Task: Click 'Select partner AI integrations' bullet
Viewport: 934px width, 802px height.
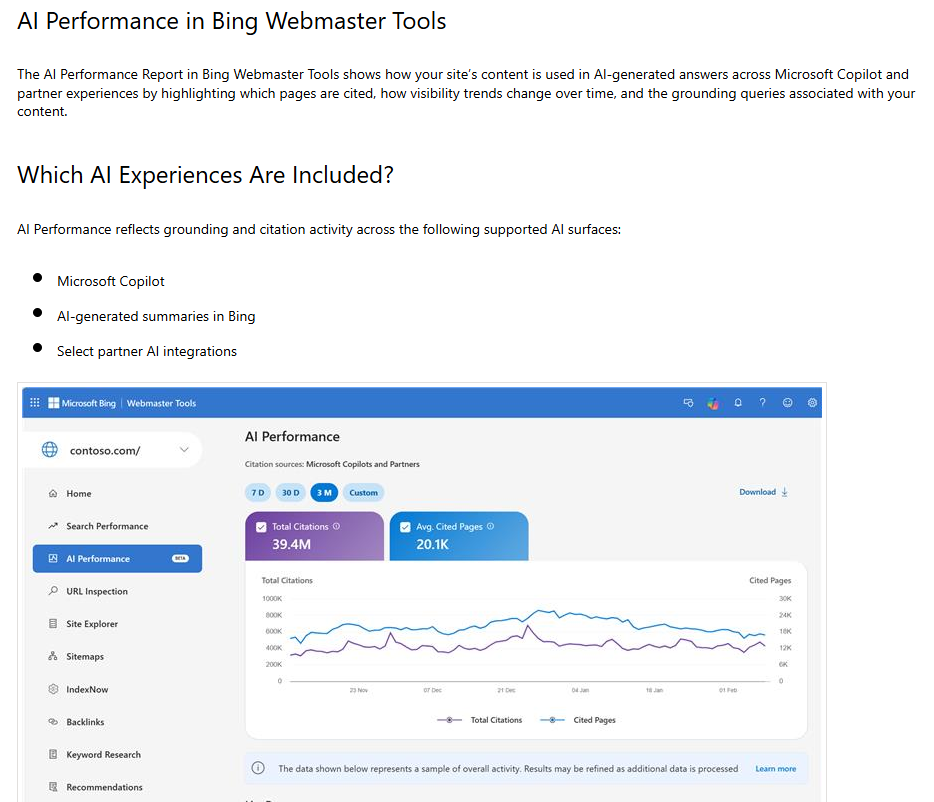Action: [x=147, y=352]
